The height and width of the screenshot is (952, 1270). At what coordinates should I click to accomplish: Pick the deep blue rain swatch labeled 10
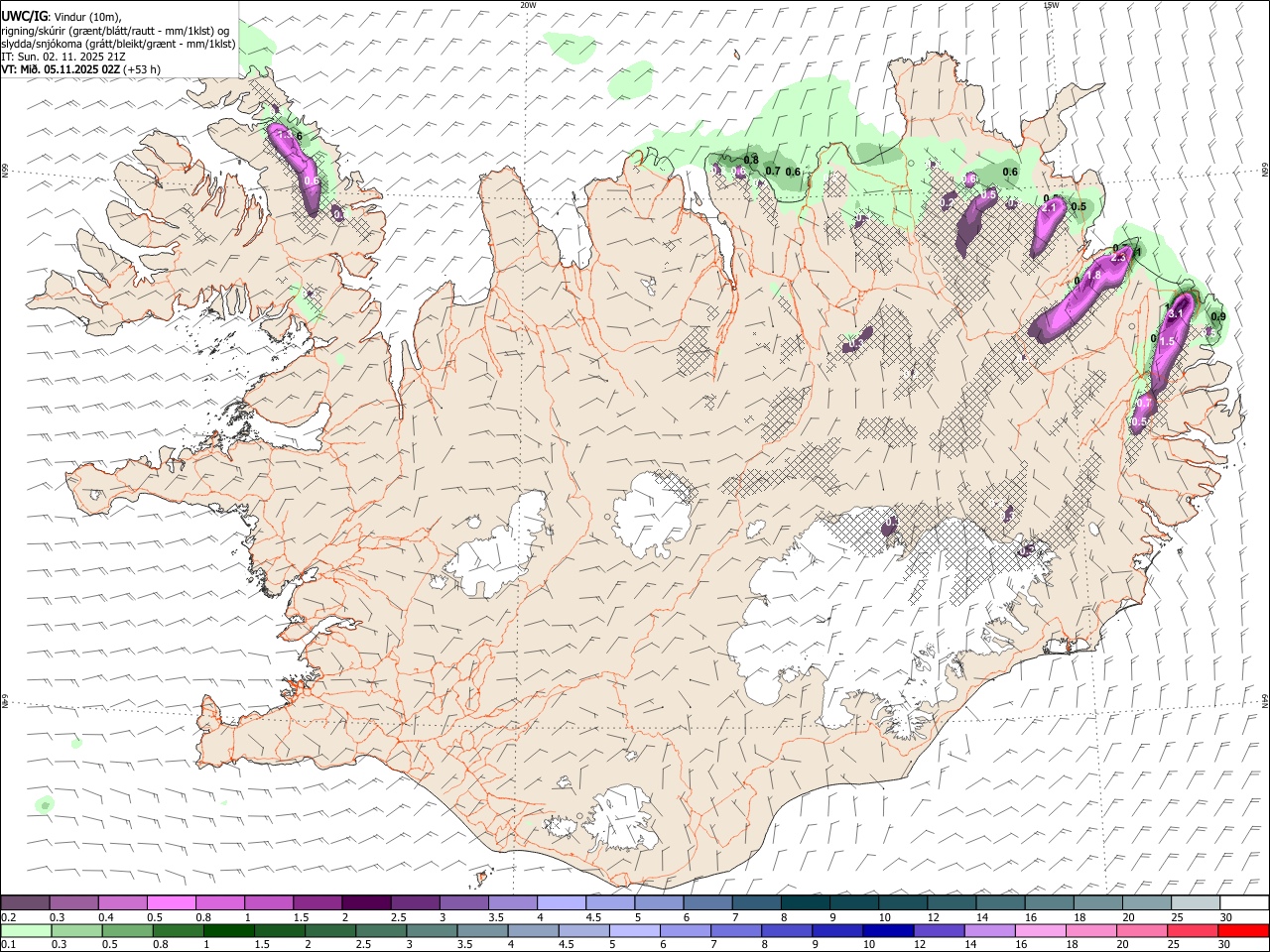pos(887,930)
